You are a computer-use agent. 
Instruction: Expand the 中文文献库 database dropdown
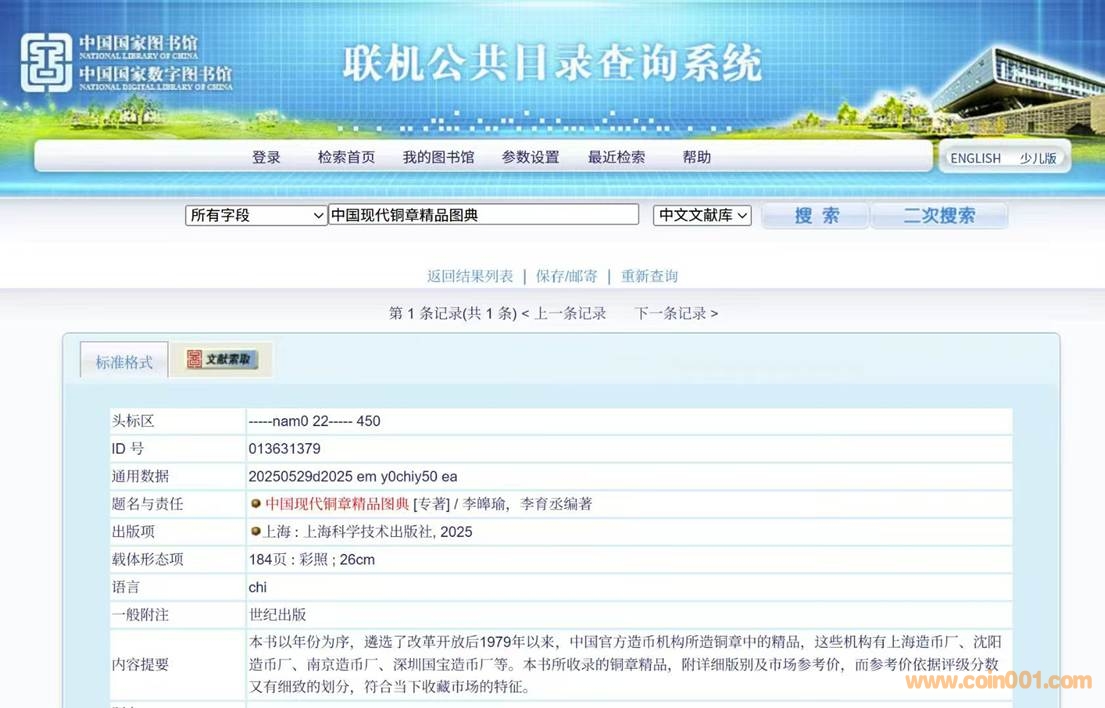(702, 215)
